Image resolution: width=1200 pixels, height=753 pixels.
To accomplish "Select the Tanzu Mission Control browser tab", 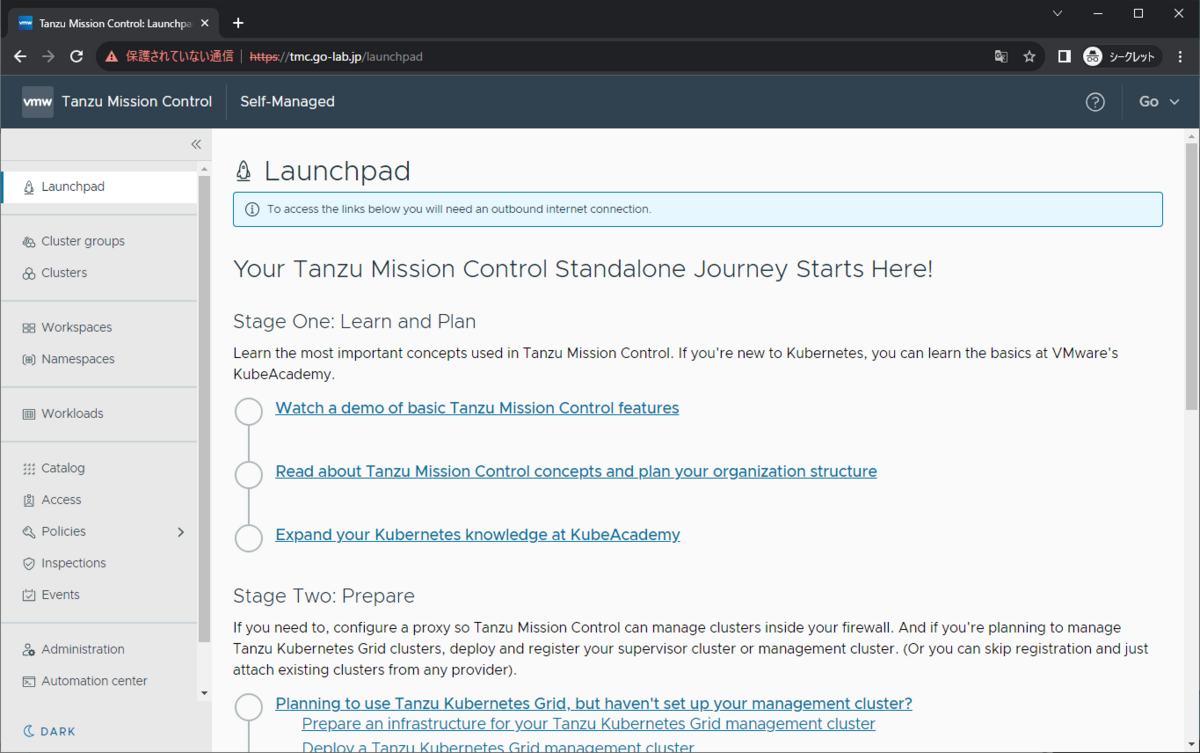I will pyautogui.click(x=115, y=23).
